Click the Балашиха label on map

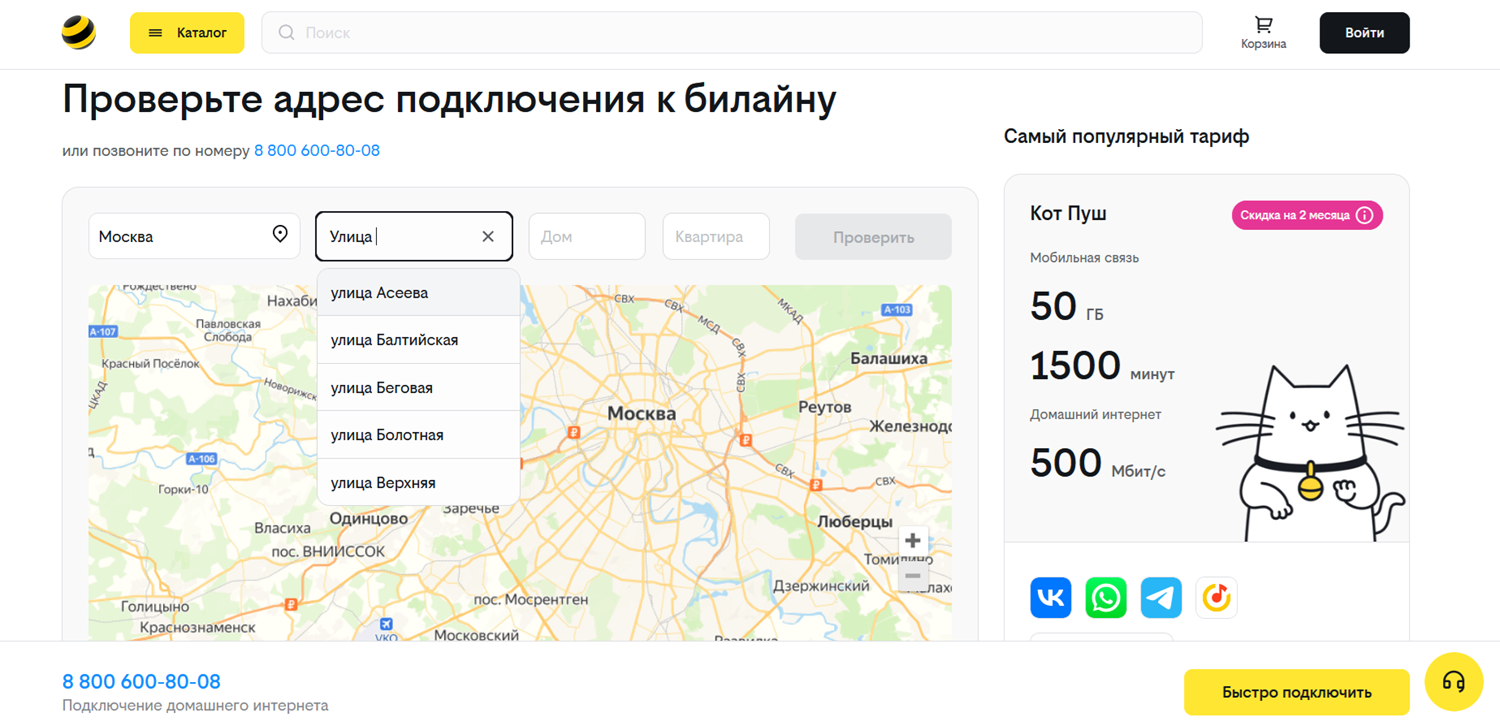coord(889,358)
